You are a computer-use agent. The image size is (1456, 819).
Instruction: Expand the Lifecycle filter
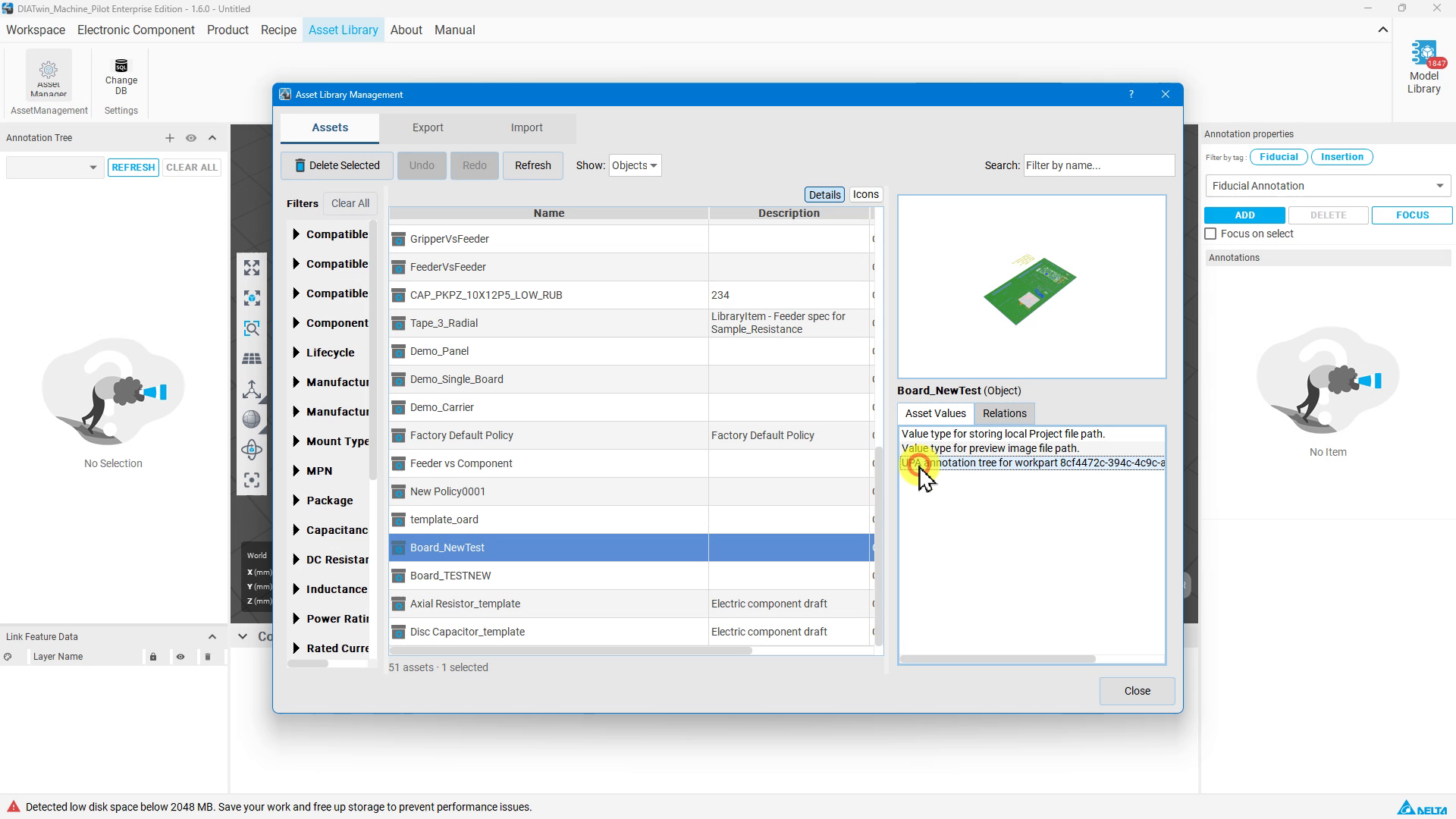(296, 353)
